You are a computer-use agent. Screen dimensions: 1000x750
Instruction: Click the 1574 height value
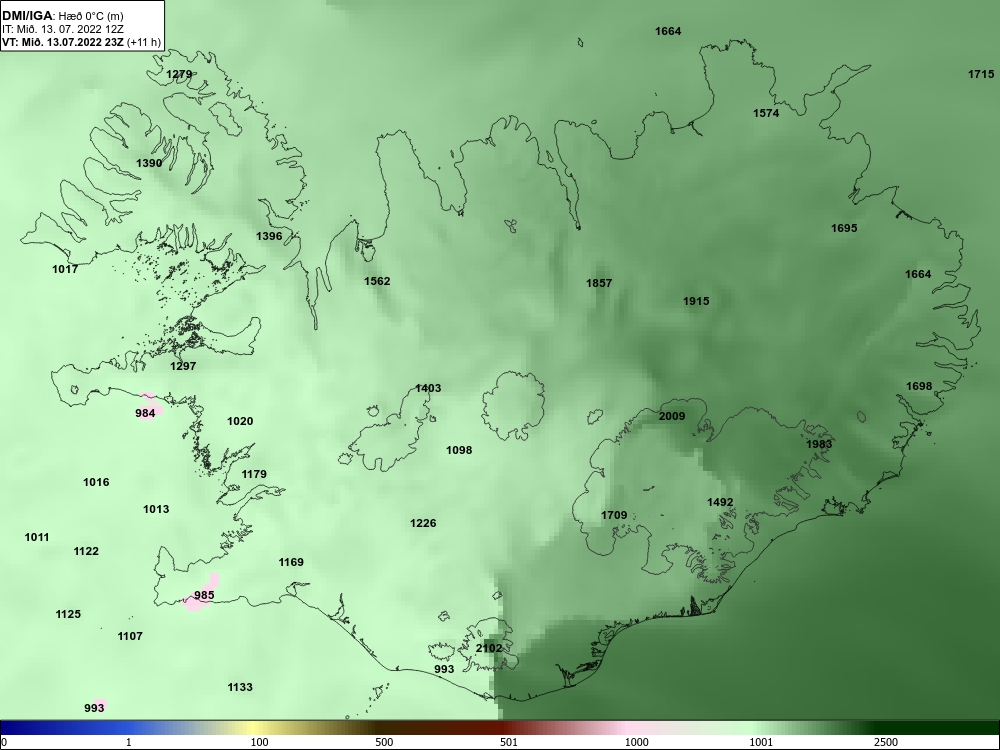coord(766,114)
